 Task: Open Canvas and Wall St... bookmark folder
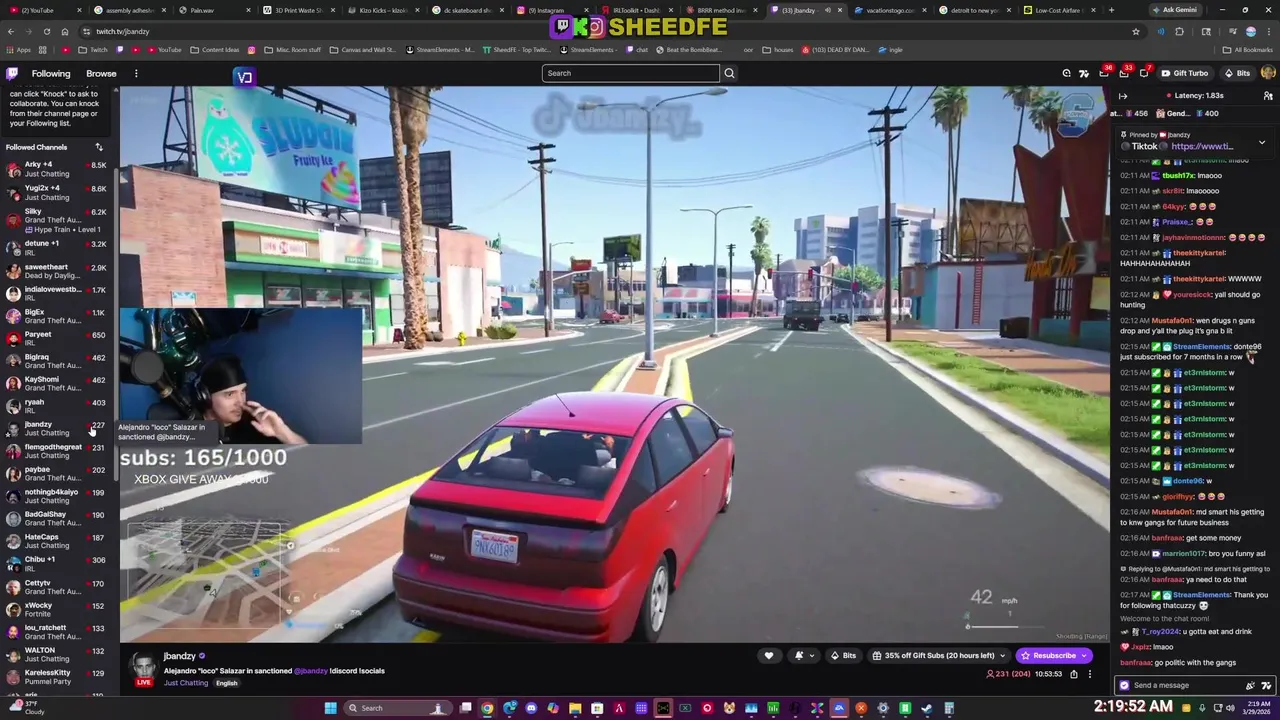tap(362, 50)
